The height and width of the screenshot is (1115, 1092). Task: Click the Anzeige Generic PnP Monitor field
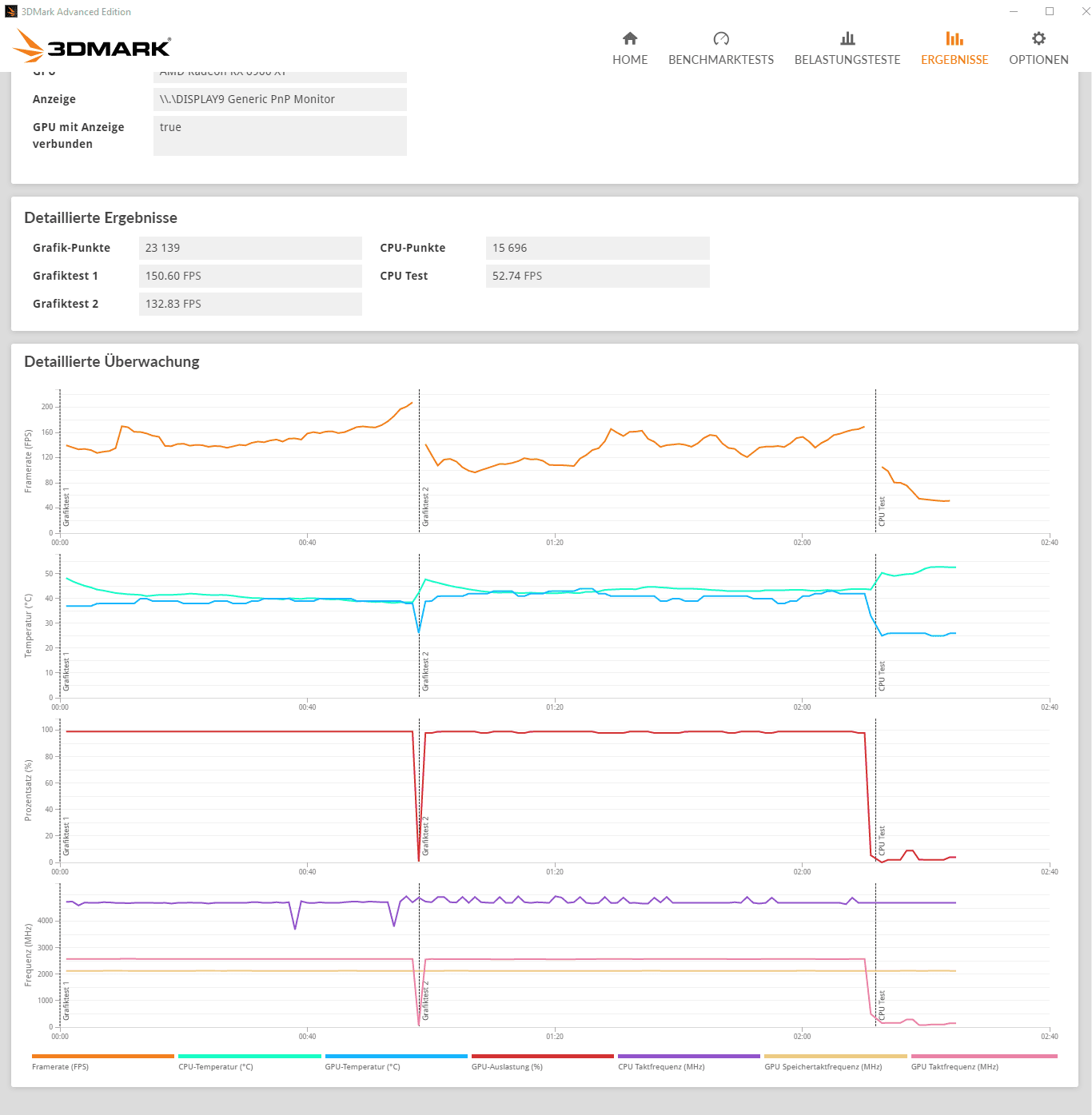click(x=280, y=99)
